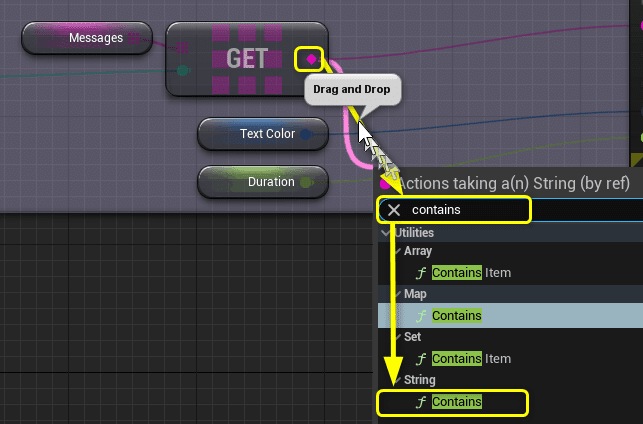Collapse the Map subcategory

point(397,294)
